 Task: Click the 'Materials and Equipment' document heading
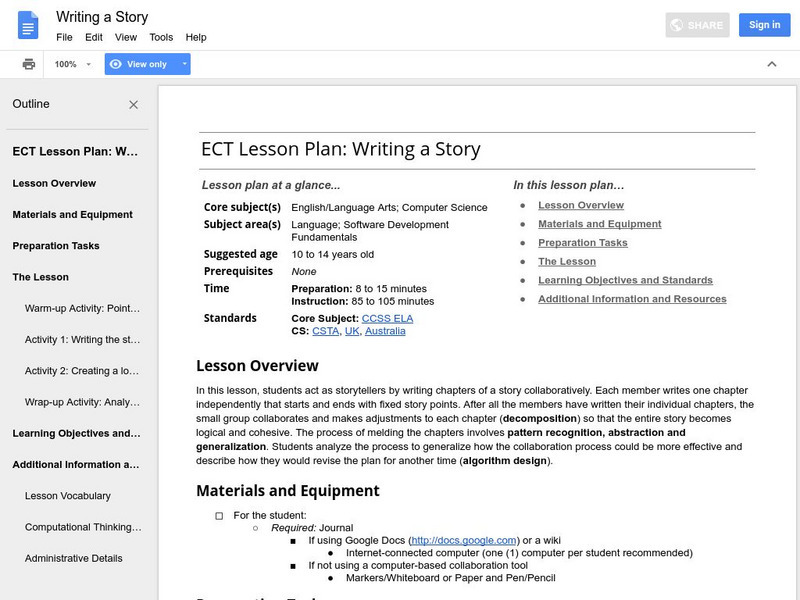(288, 491)
